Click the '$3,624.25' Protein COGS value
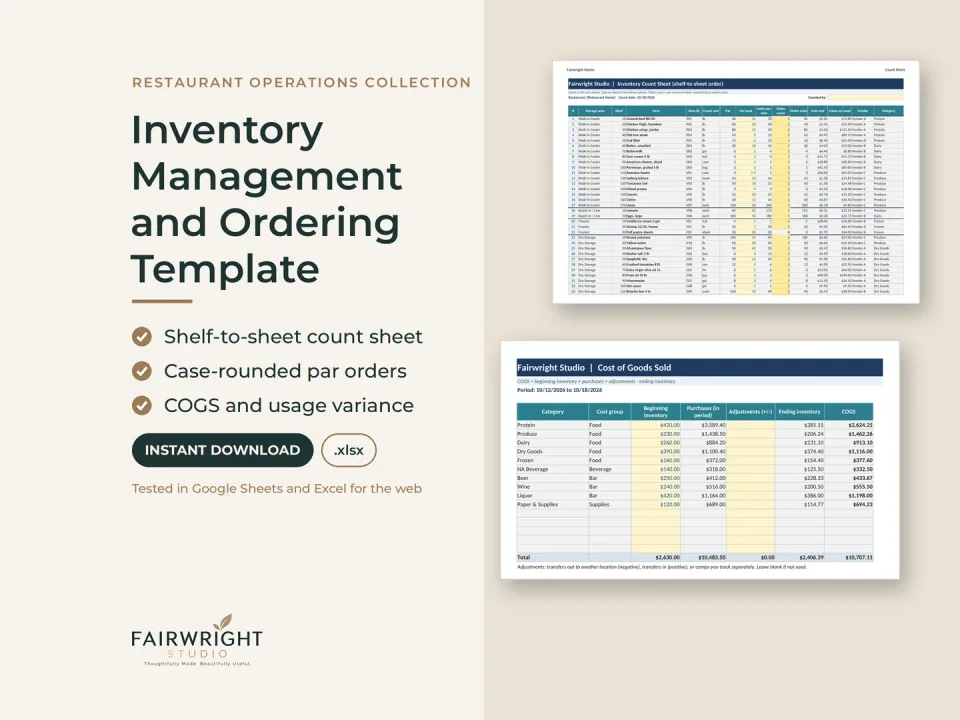The height and width of the screenshot is (720, 960). point(860,425)
